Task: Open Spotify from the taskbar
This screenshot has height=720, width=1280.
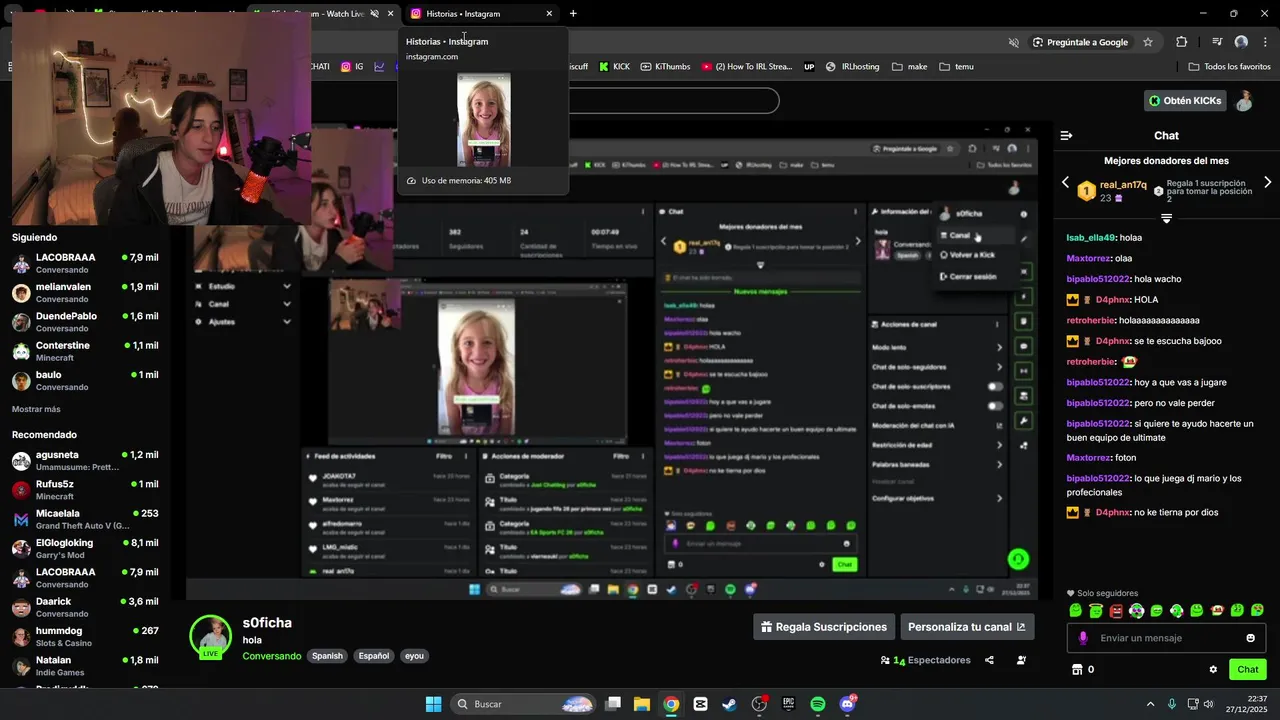Action: click(x=818, y=704)
